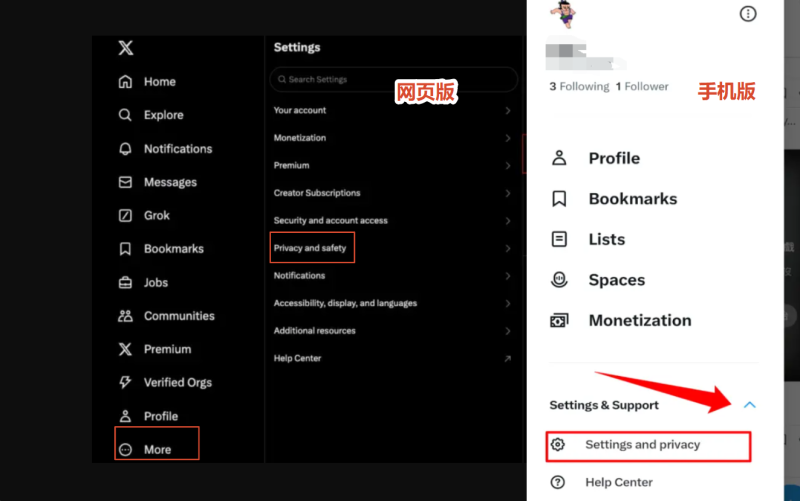Expand Monetization chevron in Settings list
The height and width of the screenshot is (501, 800).
click(x=508, y=138)
